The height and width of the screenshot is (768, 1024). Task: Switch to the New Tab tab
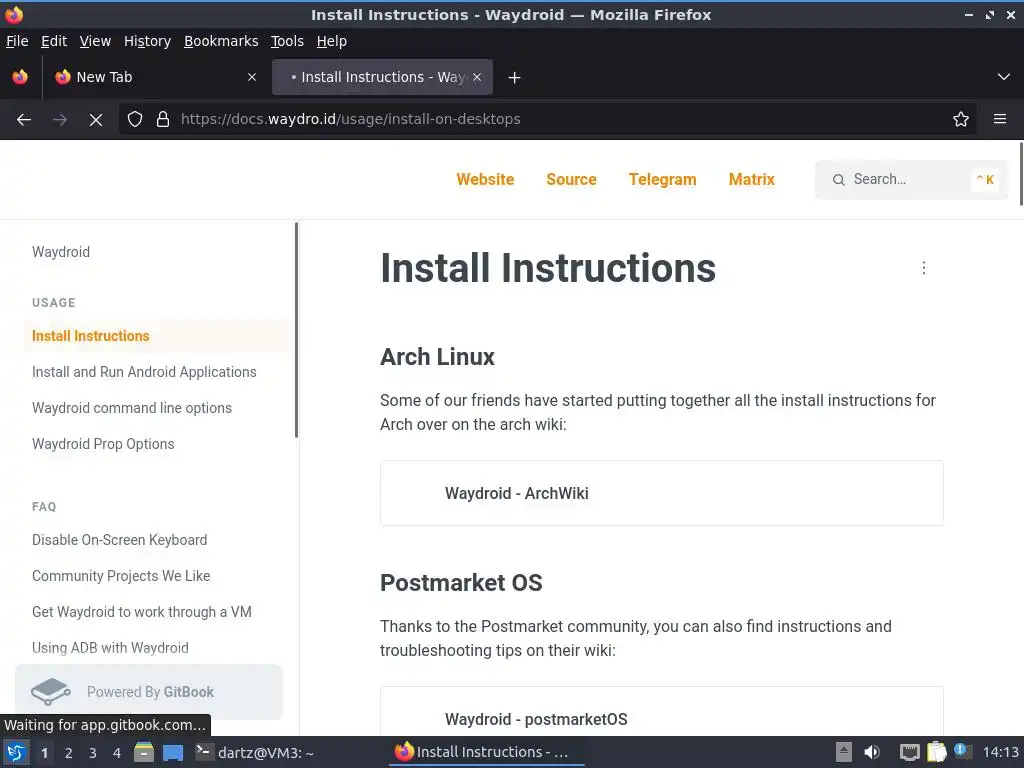(155, 77)
